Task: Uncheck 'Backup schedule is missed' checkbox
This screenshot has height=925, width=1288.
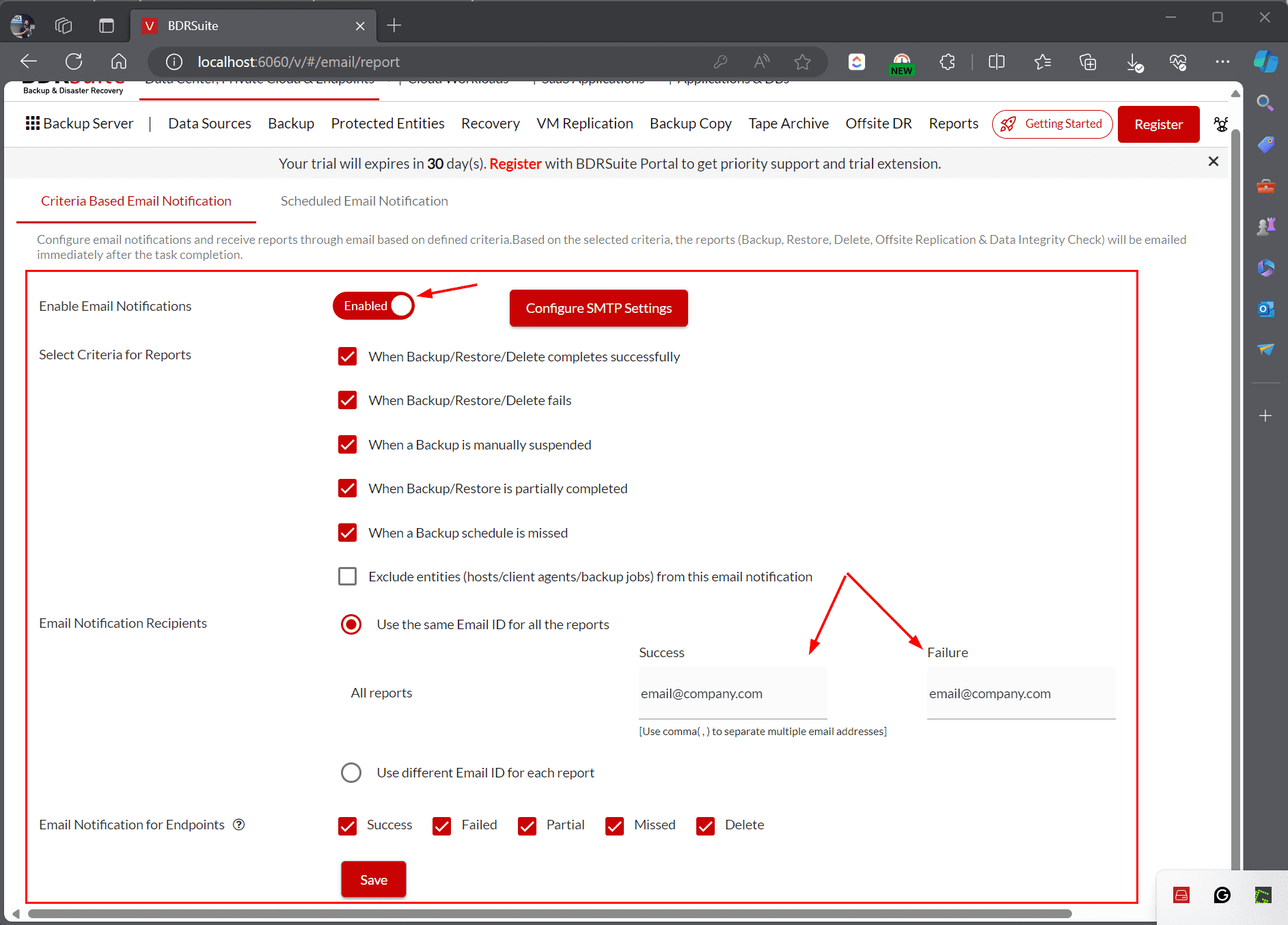Action: 347,533
